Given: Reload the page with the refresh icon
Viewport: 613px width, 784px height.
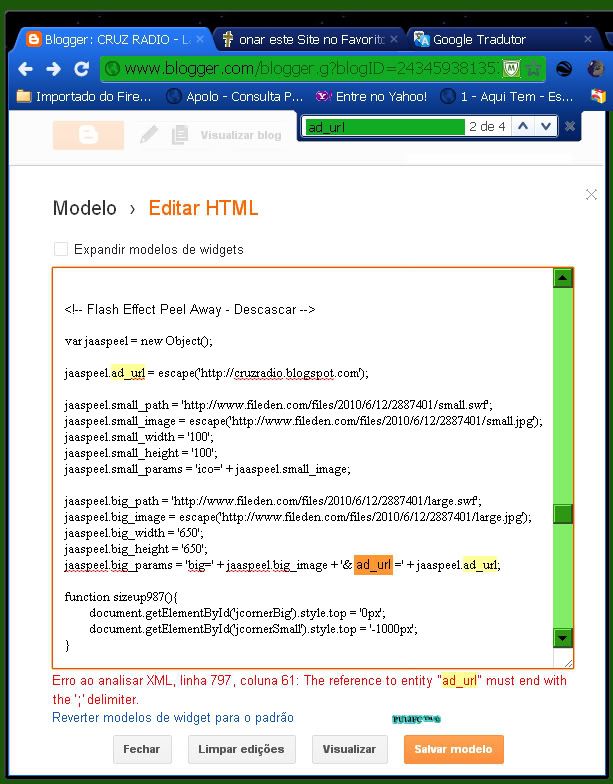Looking at the screenshot, I should point(81,69).
